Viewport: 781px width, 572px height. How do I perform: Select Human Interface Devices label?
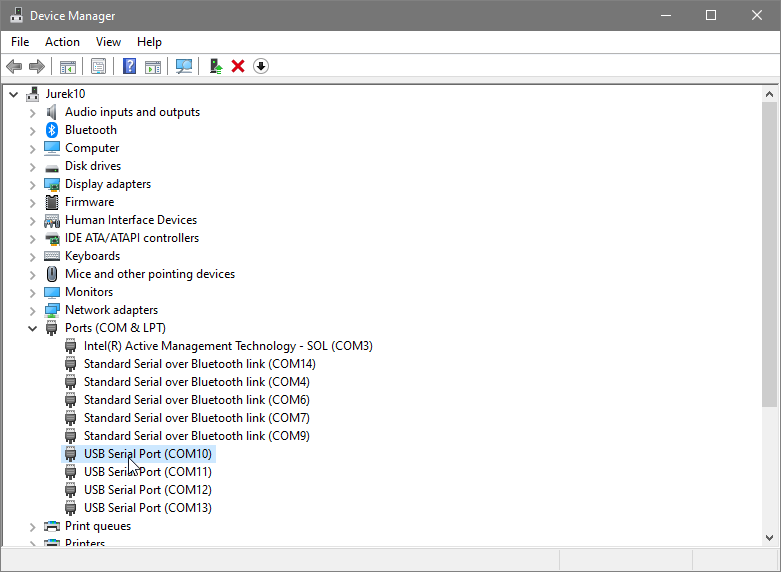pos(131,220)
